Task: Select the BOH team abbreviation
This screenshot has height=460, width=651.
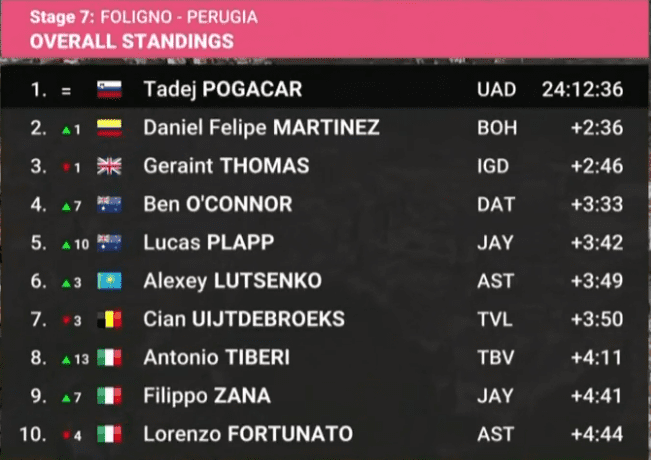Action: 497,128
